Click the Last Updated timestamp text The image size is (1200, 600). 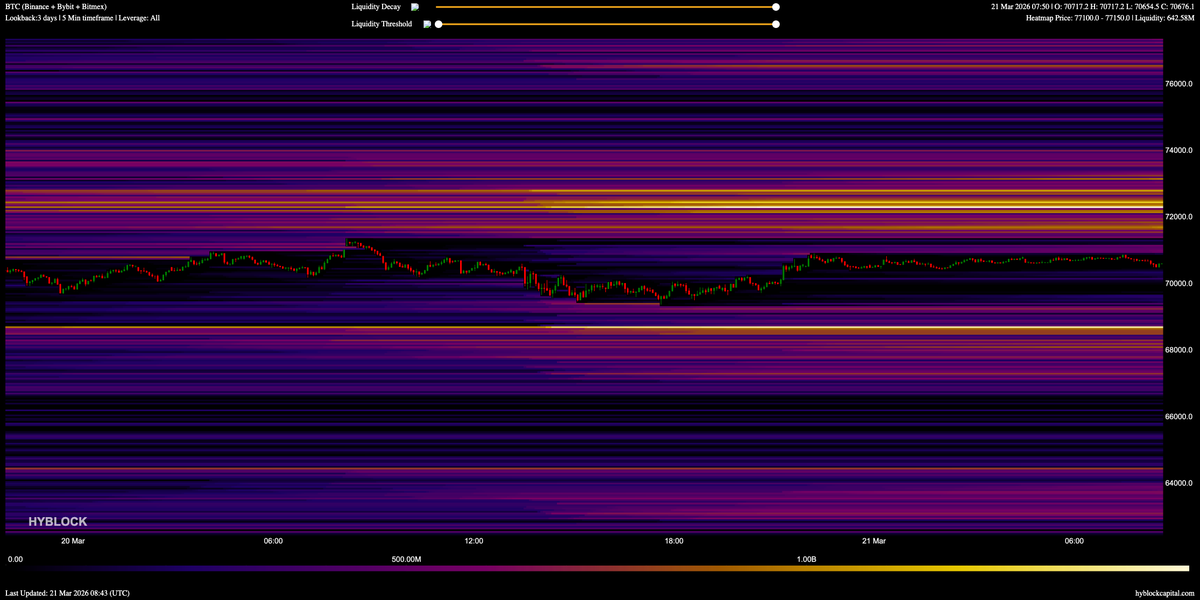(67, 593)
